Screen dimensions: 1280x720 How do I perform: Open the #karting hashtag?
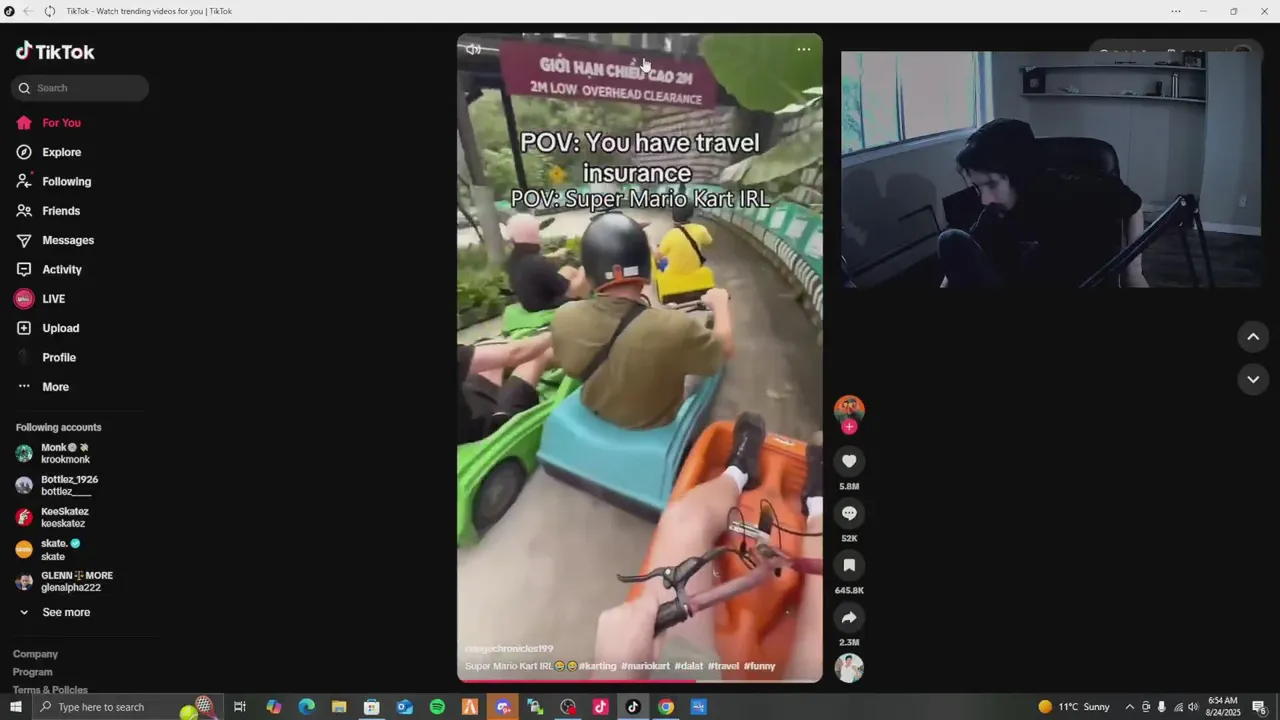pyautogui.click(x=597, y=666)
